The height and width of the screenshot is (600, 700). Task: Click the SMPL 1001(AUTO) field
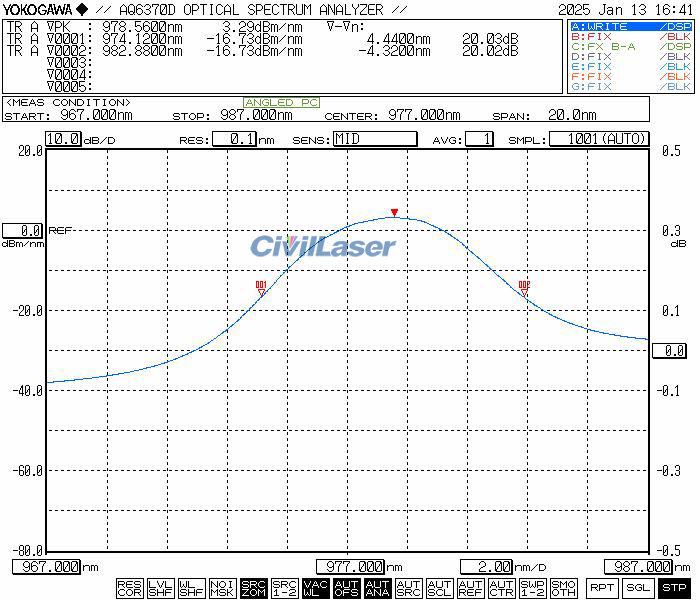point(599,139)
